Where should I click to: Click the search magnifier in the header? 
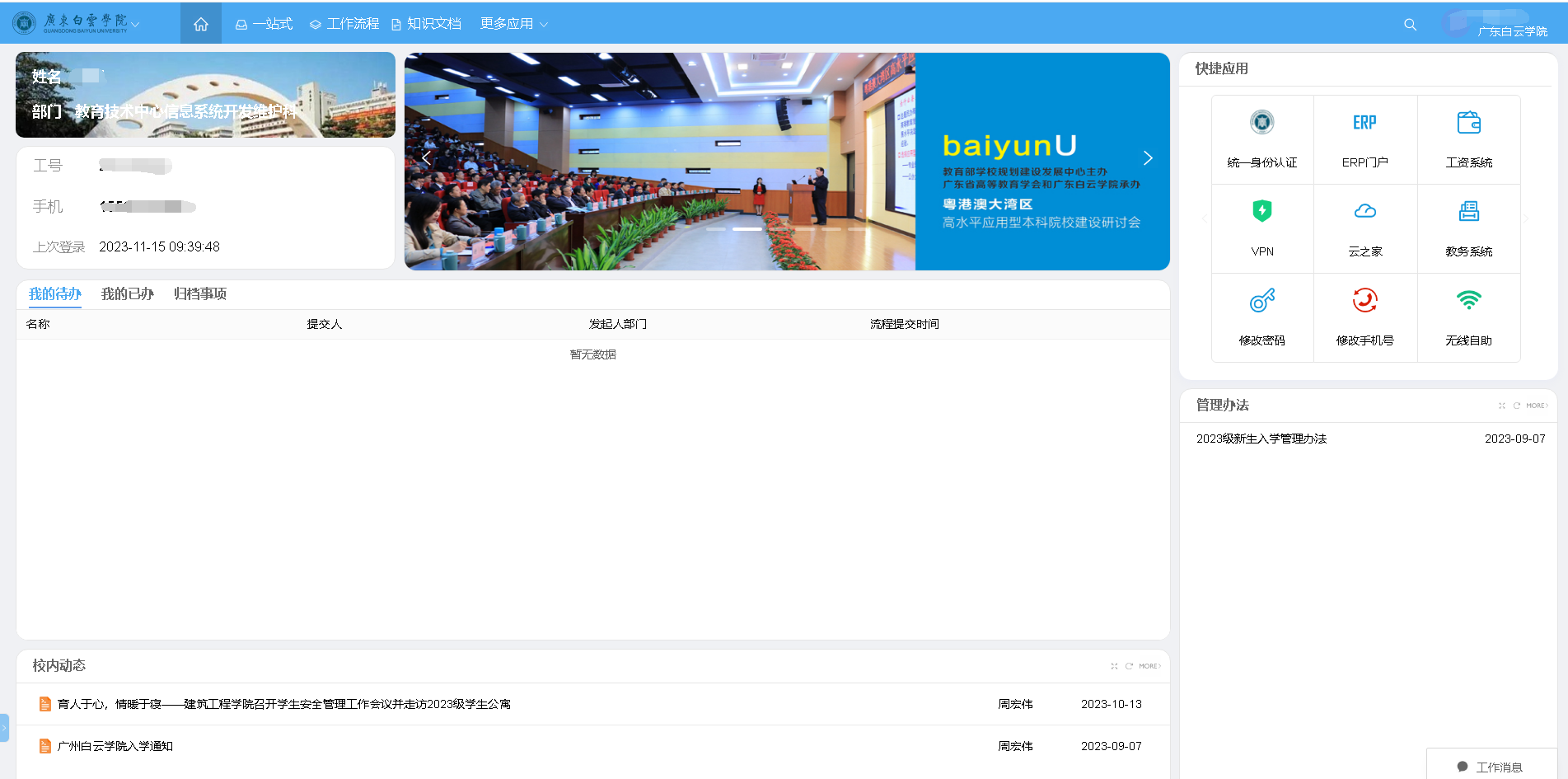1410,25
